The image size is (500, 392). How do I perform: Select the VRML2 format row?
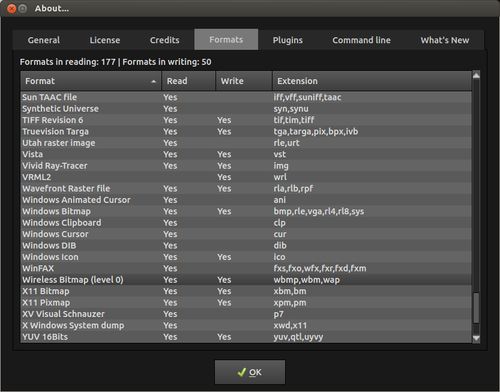click(x=246, y=177)
